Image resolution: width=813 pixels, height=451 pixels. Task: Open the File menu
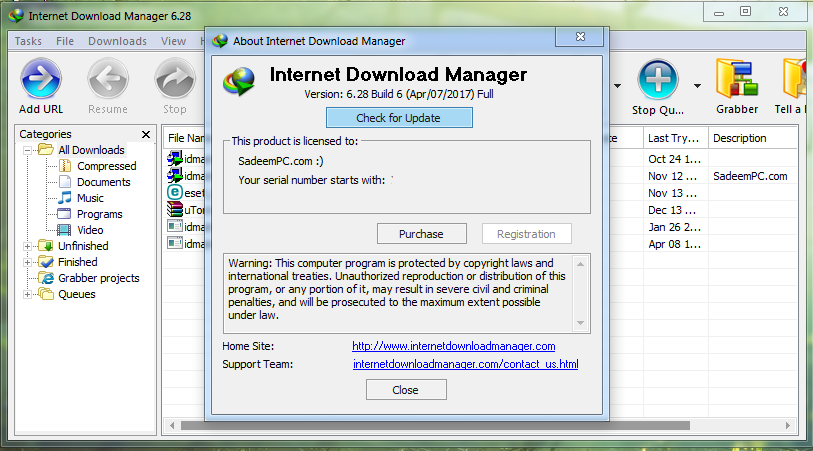point(65,41)
